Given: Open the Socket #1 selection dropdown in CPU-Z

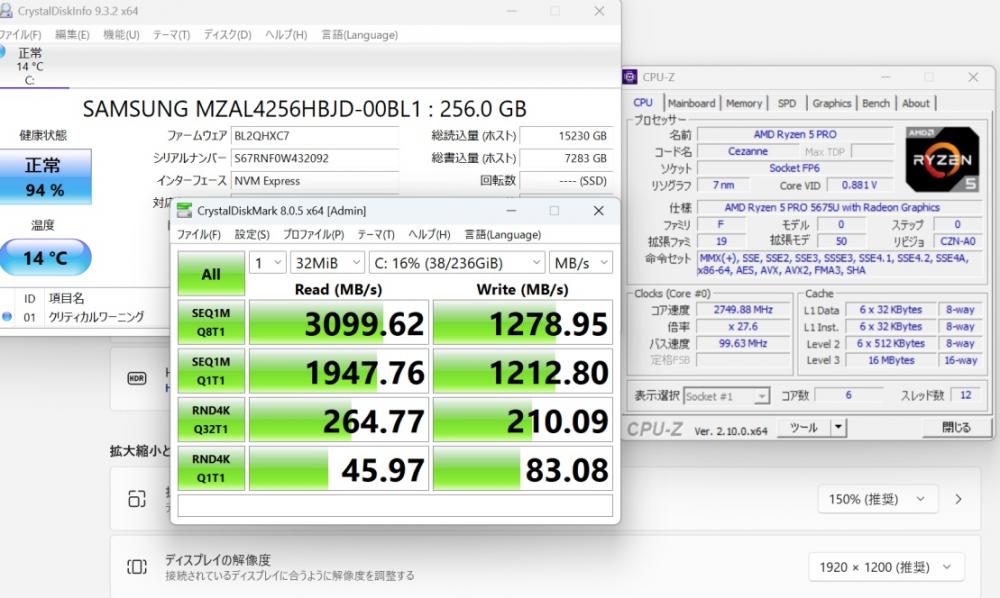Looking at the screenshot, I should [x=726, y=396].
